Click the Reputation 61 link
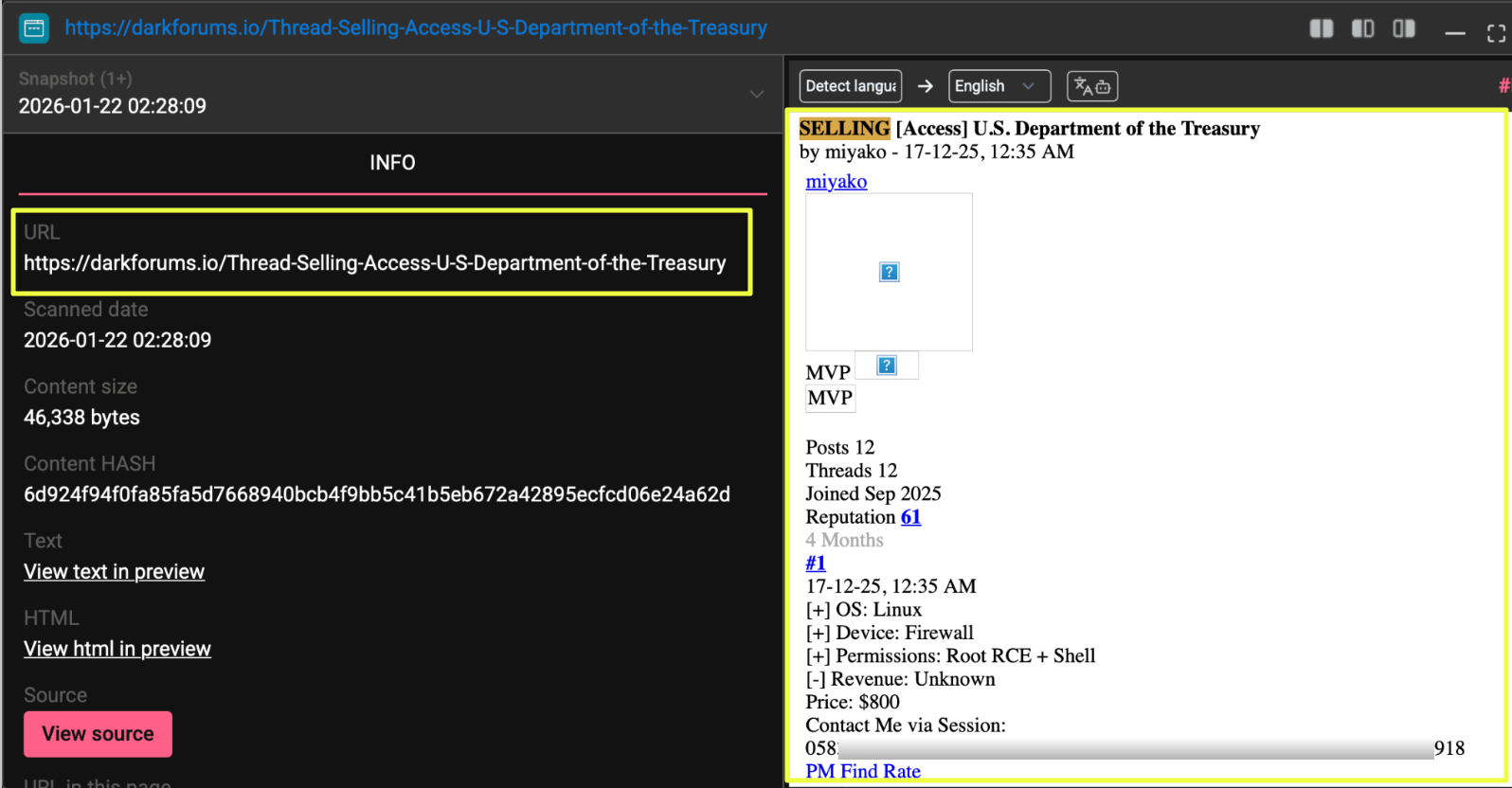This screenshot has height=788, width=1512. (910, 517)
